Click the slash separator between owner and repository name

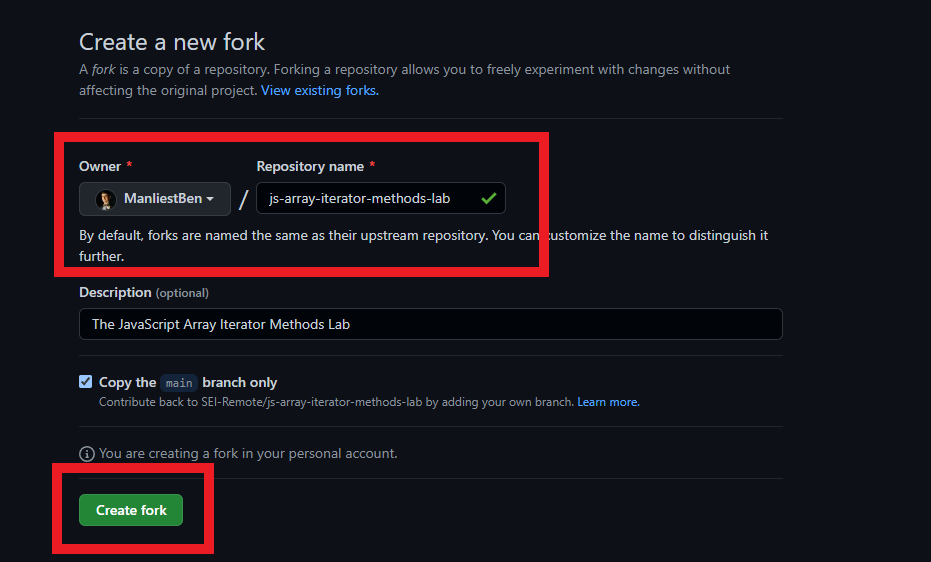pos(243,199)
